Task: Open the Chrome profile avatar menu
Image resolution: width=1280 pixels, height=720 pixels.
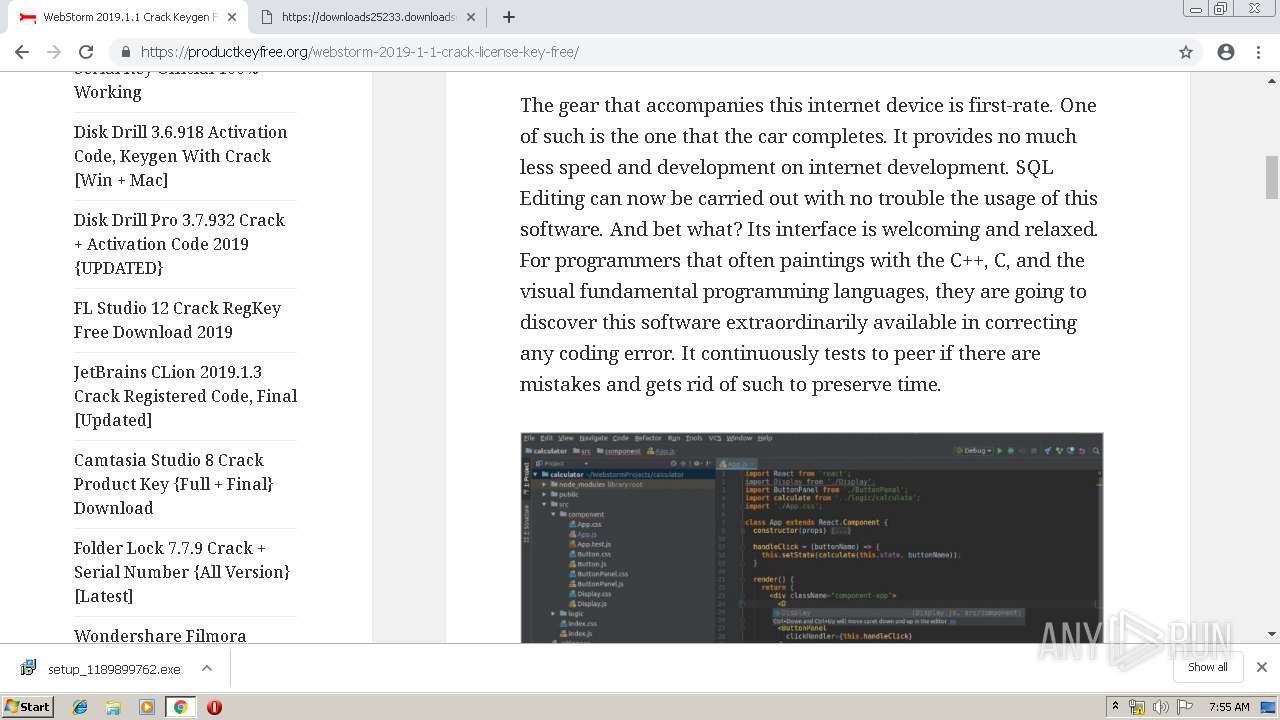Action: pyautogui.click(x=1226, y=52)
